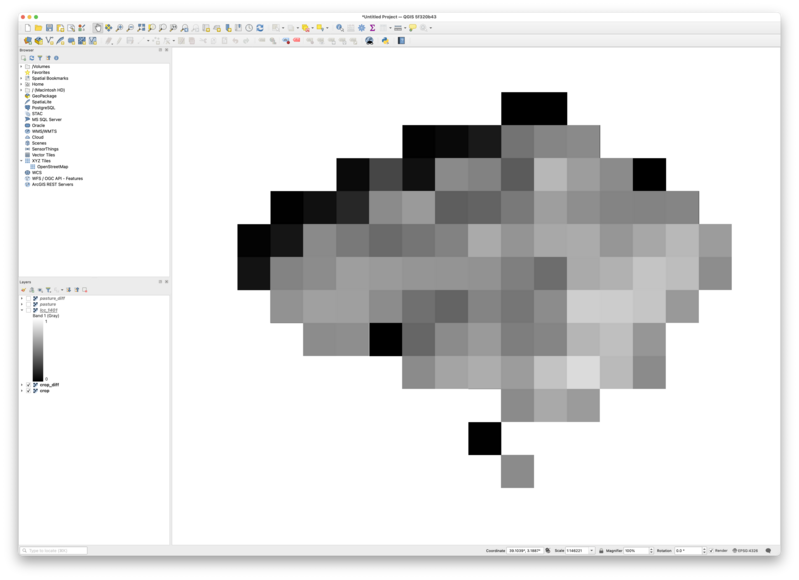
Task: Select GeoPackage in the Browser tree
Action: tap(44, 96)
